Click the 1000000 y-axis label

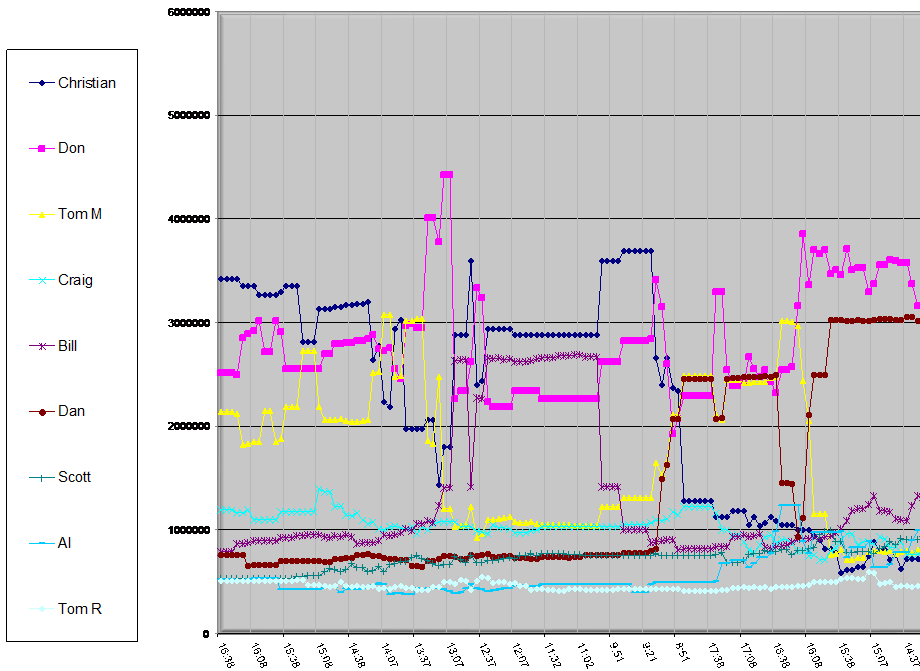point(188,530)
